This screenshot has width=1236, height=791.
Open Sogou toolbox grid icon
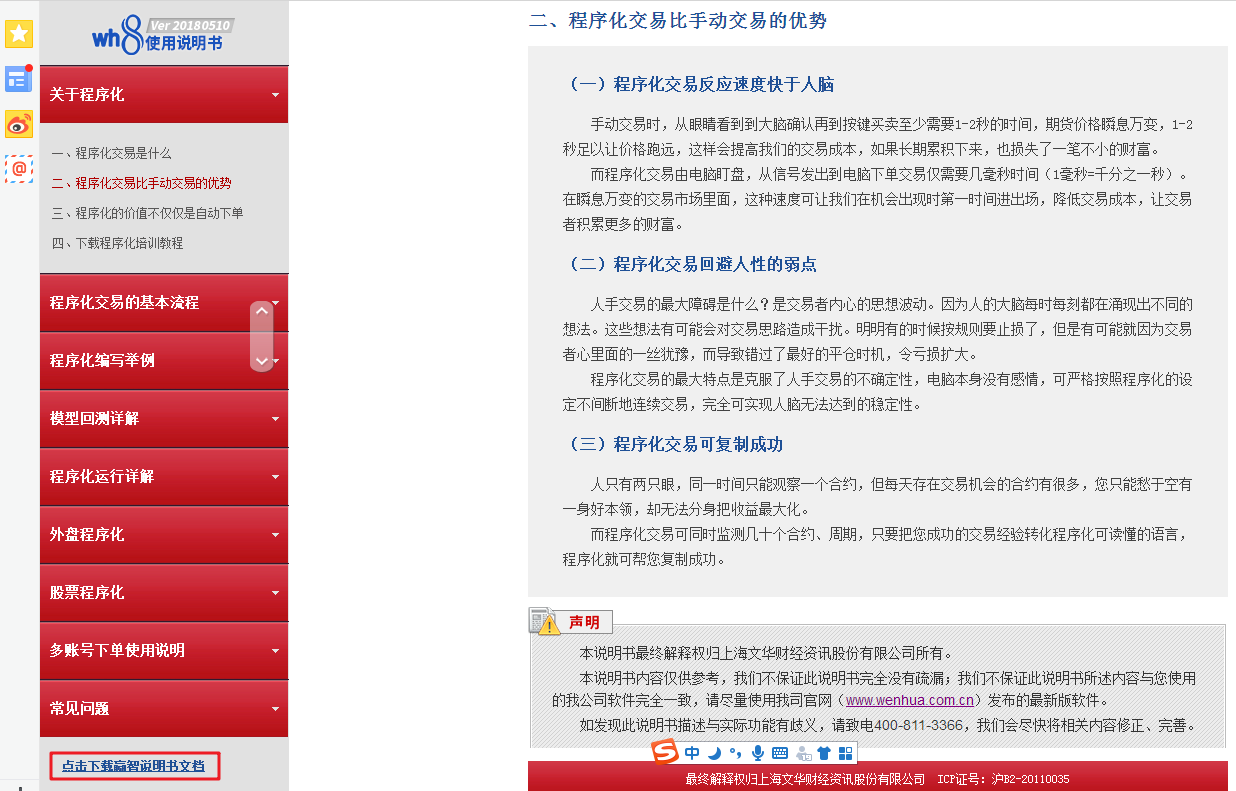click(x=846, y=753)
